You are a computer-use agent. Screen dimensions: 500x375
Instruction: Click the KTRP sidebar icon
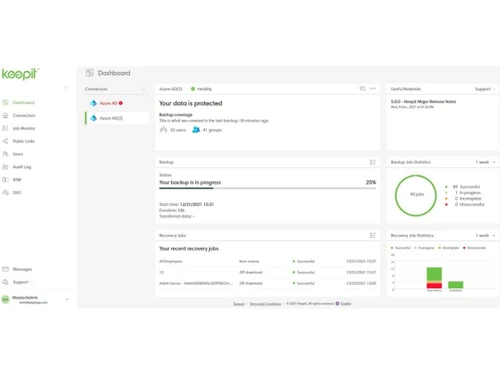click(x=5, y=180)
